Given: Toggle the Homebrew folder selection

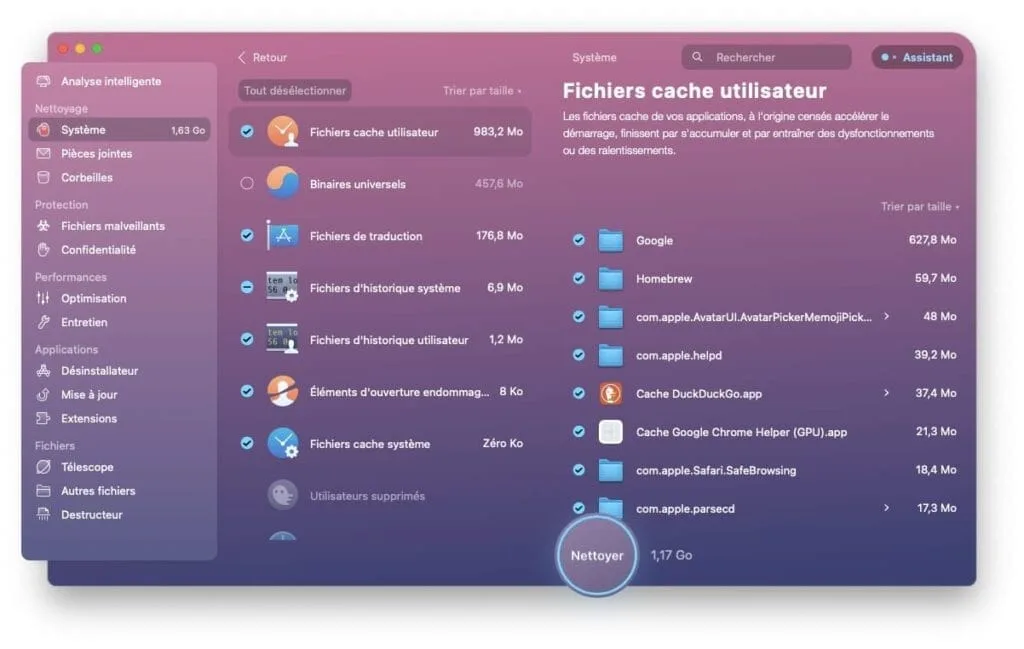Looking at the screenshot, I should click(578, 278).
